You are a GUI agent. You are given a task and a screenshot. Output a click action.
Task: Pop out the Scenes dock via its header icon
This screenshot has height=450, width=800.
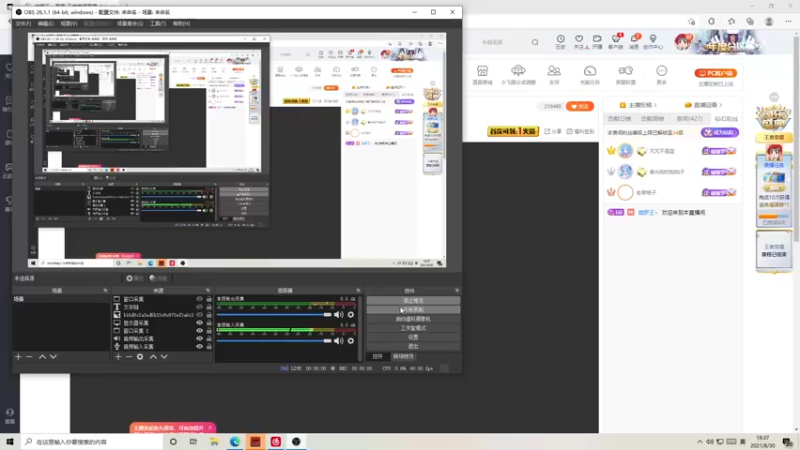(106, 290)
